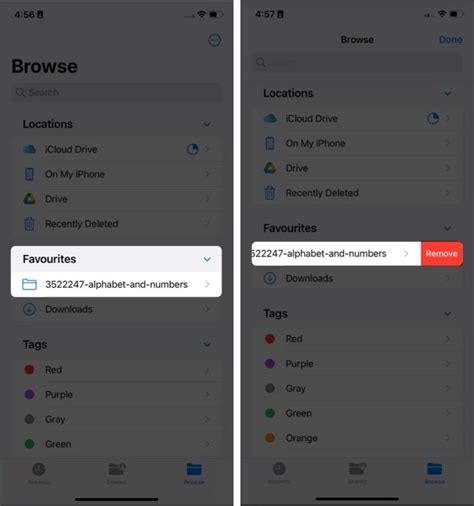Collapse Locations section in left screen
Image resolution: width=474 pixels, height=506 pixels.
(x=207, y=124)
